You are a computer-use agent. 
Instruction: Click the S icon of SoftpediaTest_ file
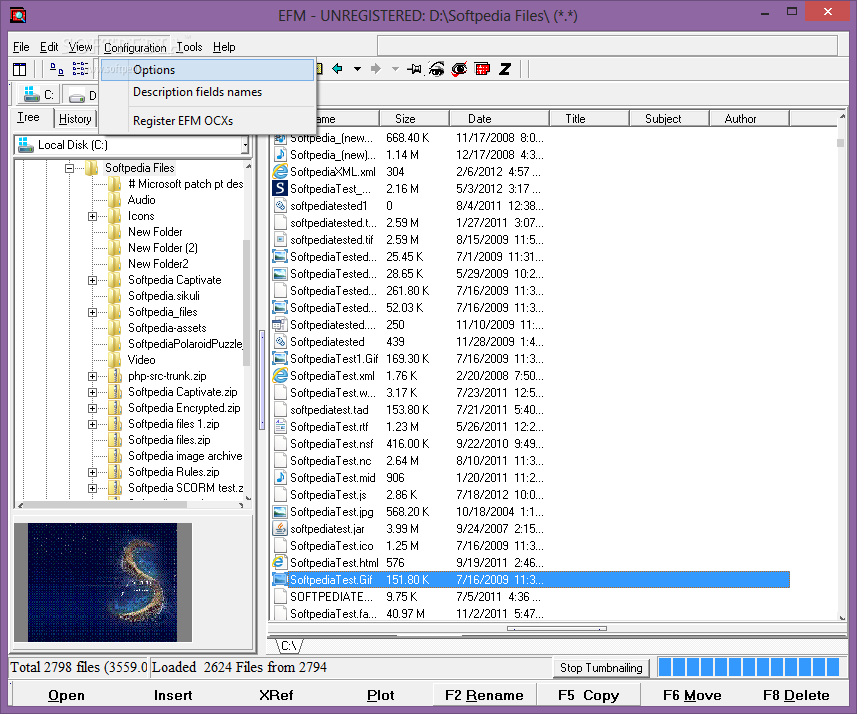[x=280, y=189]
